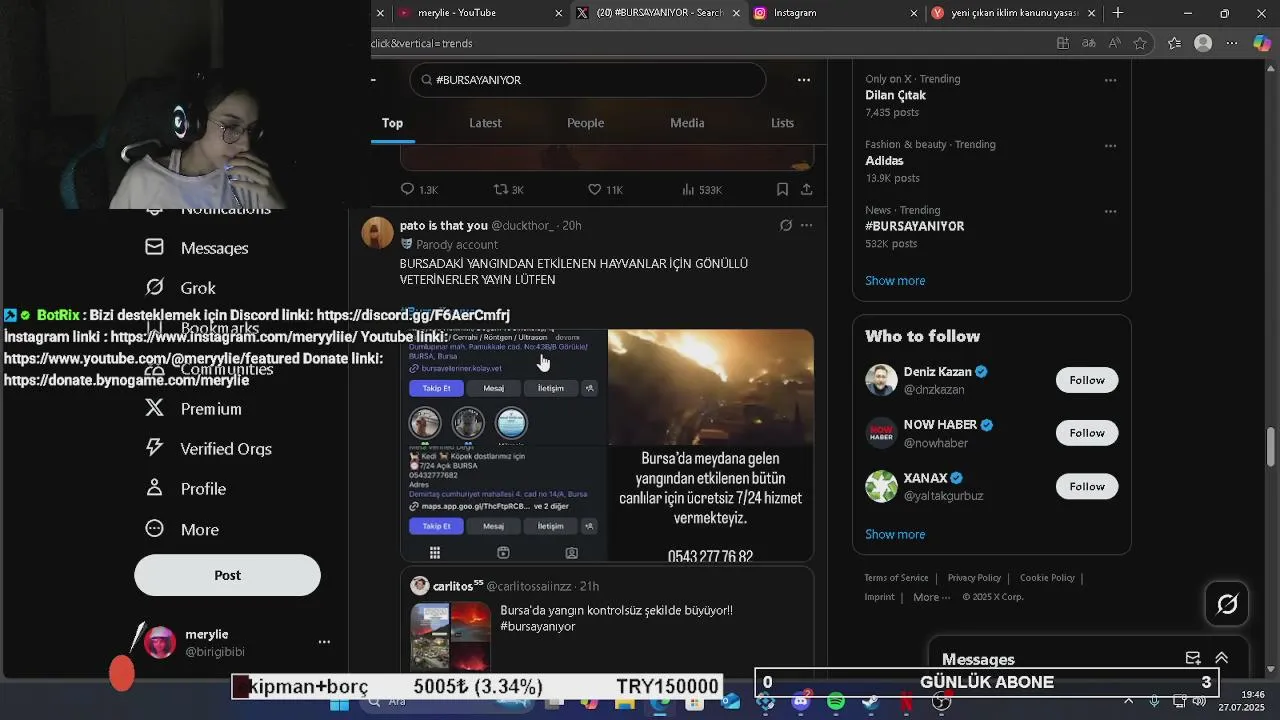Open Steam from the taskbar

[870, 702]
